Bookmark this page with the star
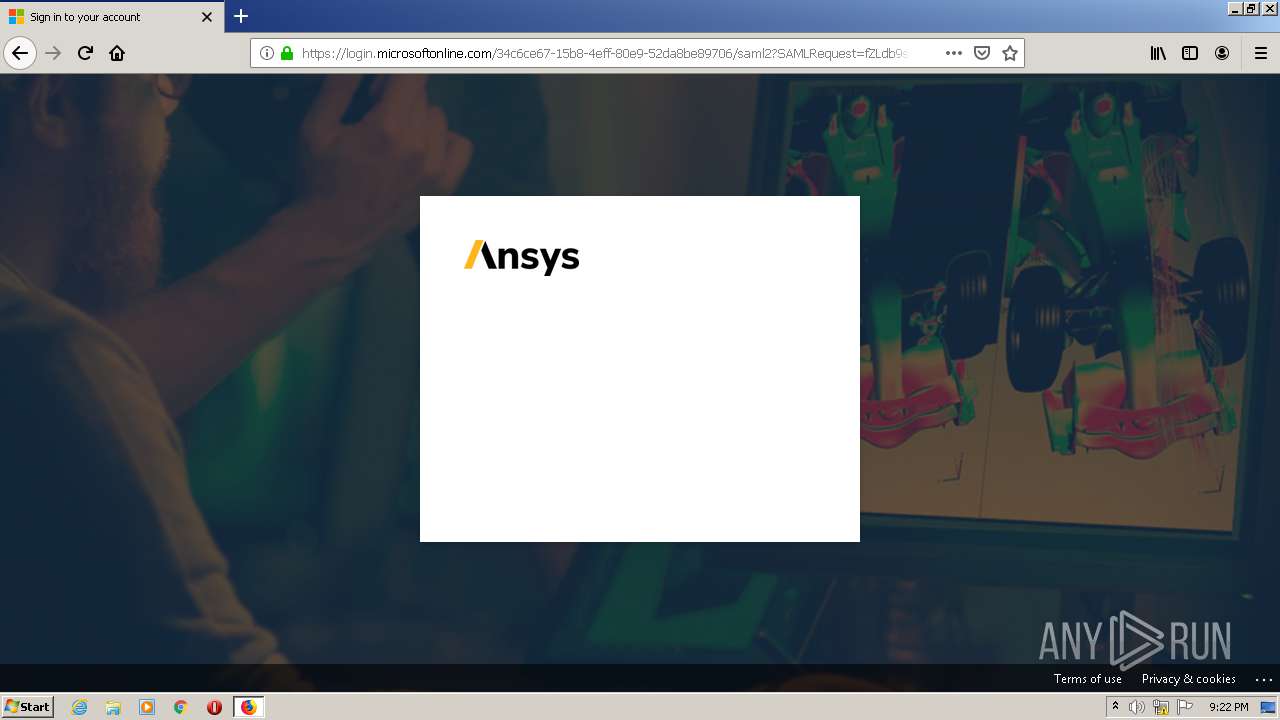This screenshot has height=720, width=1280. coord(1010,53)
